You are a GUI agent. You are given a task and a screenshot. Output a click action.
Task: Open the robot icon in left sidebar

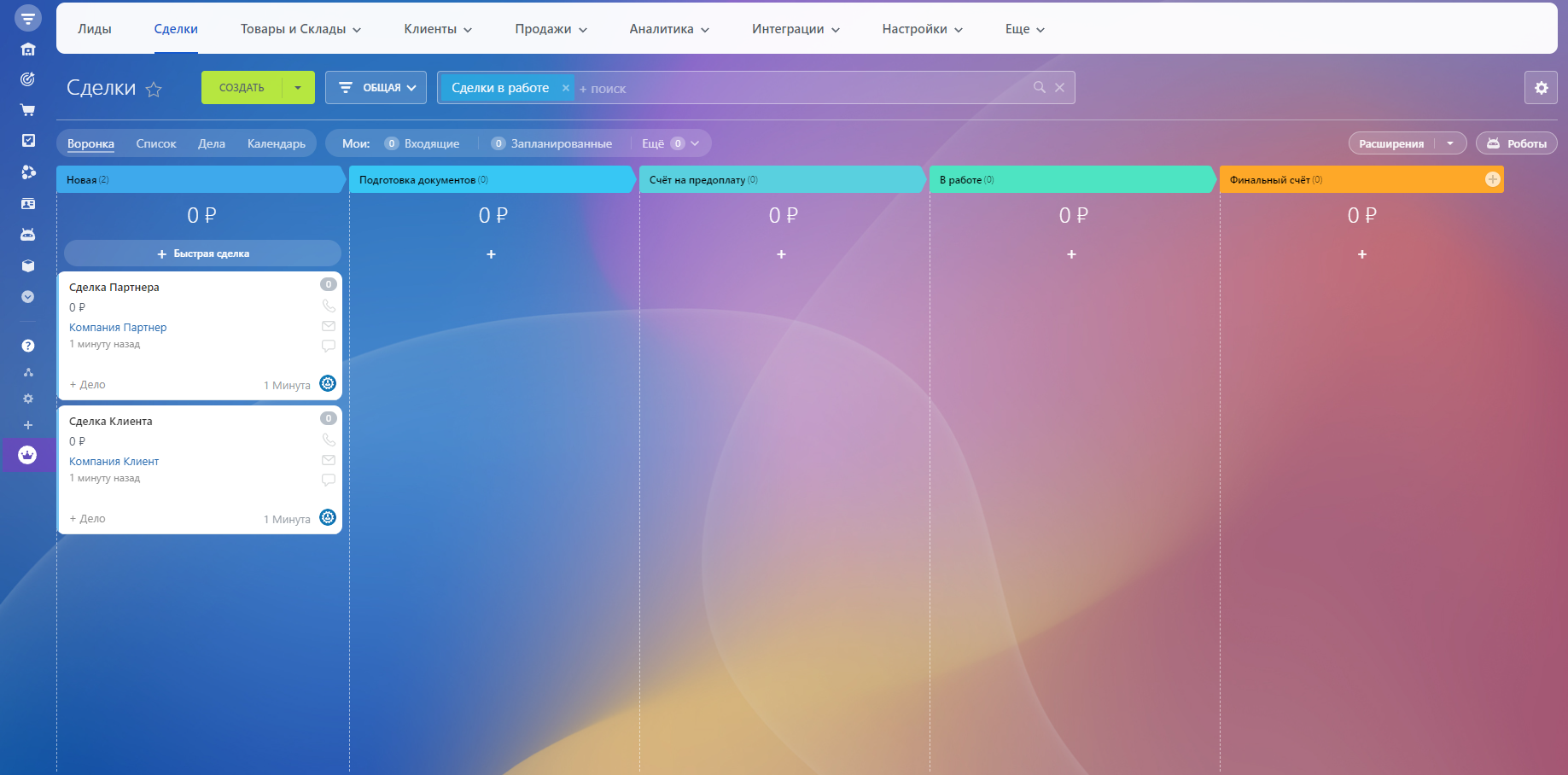click(27, 235)
